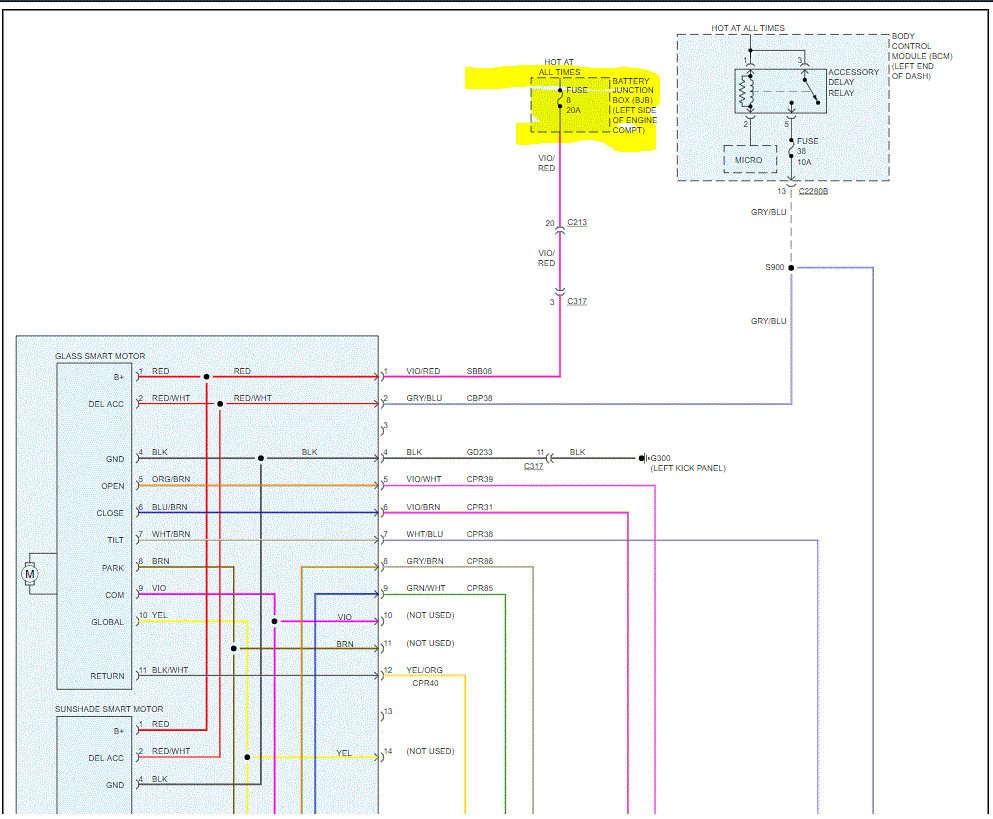Open the C213 connector reference
This screenshot has height=819, width=993.
(x=577, y=223)
